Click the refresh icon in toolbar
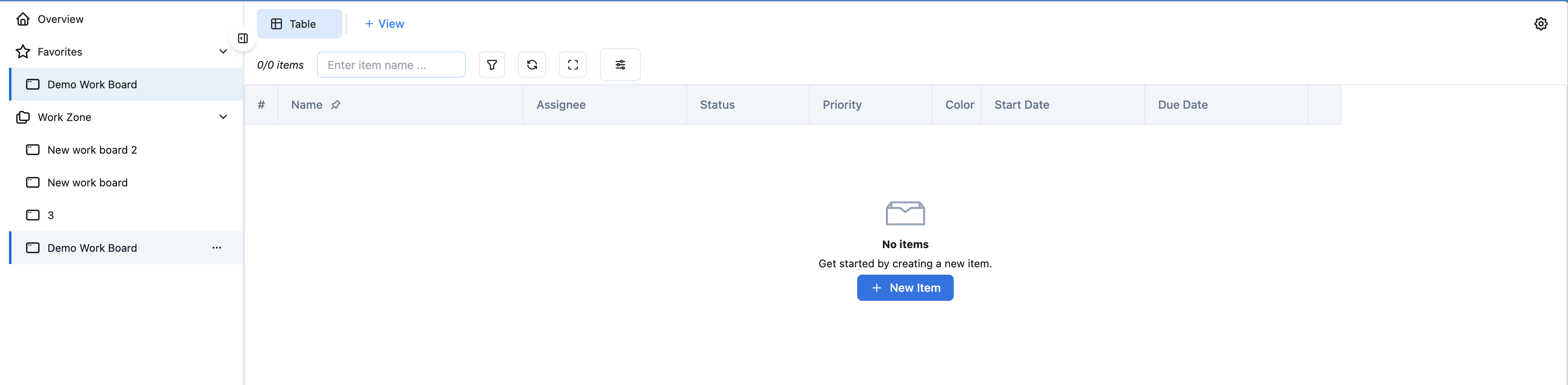This screenshot has height=385, width=1568. coord(531,65)
